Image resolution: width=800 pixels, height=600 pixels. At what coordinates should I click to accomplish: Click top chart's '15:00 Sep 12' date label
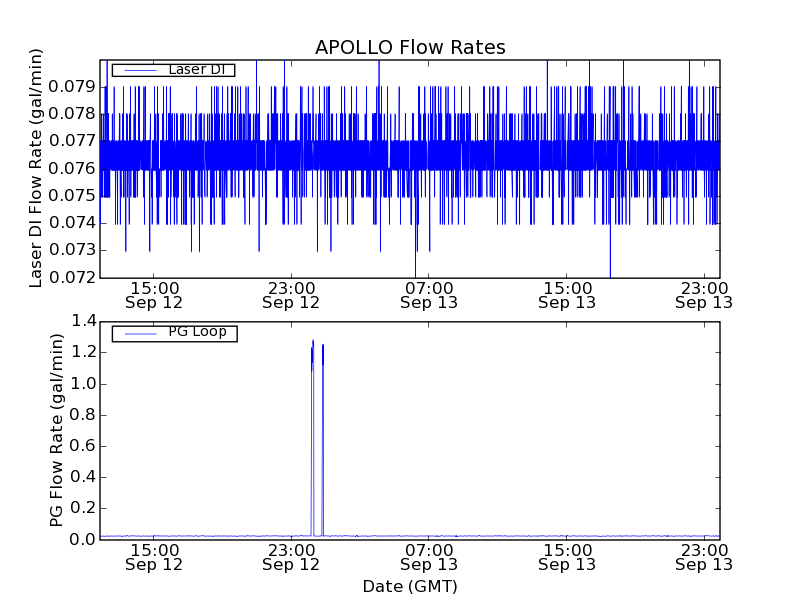click(154, 296)
